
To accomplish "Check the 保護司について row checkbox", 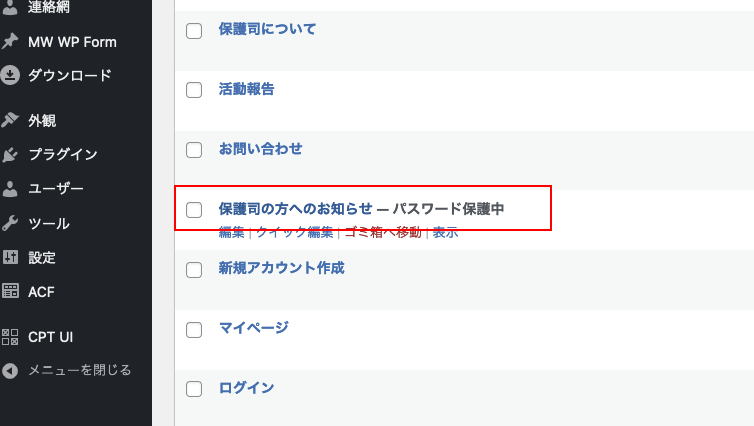I will coord(194,31).
